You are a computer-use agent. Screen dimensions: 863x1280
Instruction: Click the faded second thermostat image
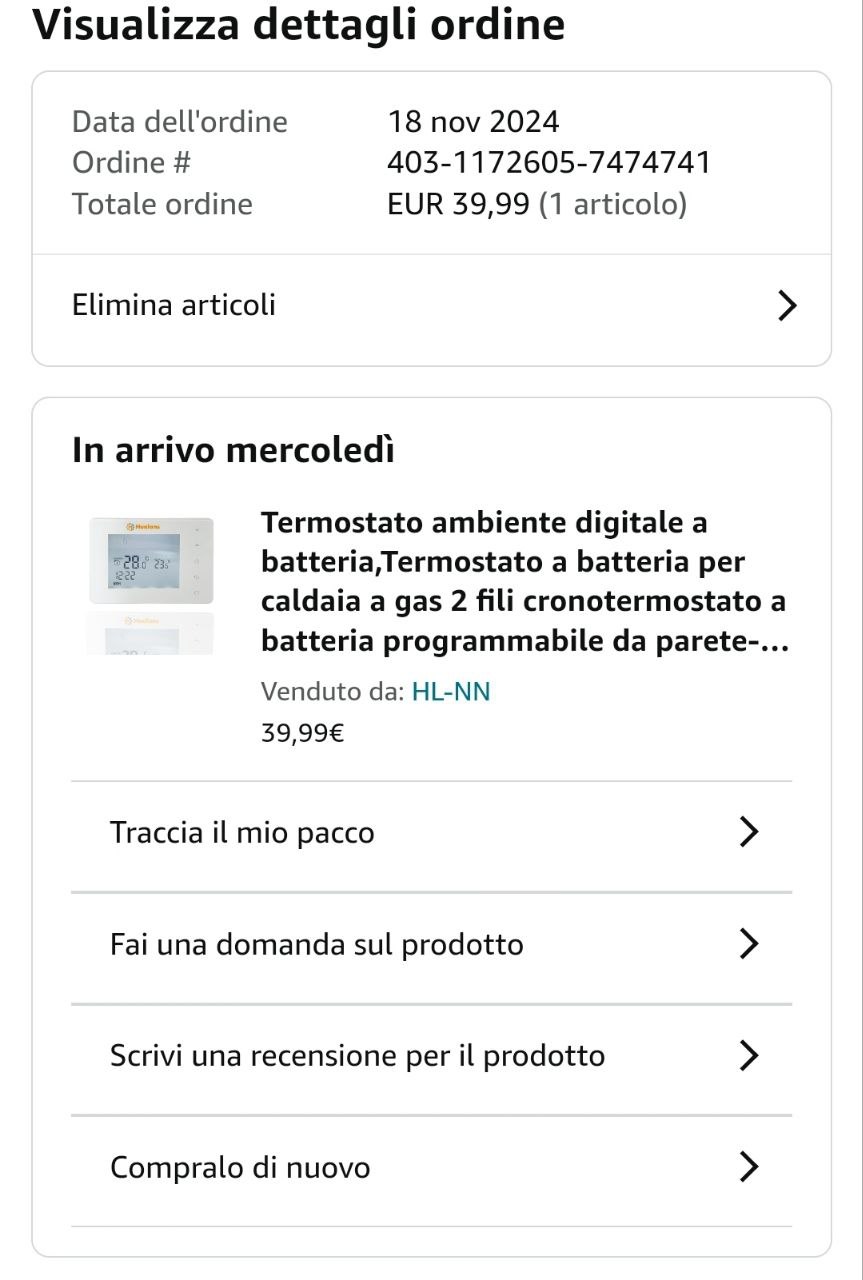pyautogui.click(x=151, y=634)
